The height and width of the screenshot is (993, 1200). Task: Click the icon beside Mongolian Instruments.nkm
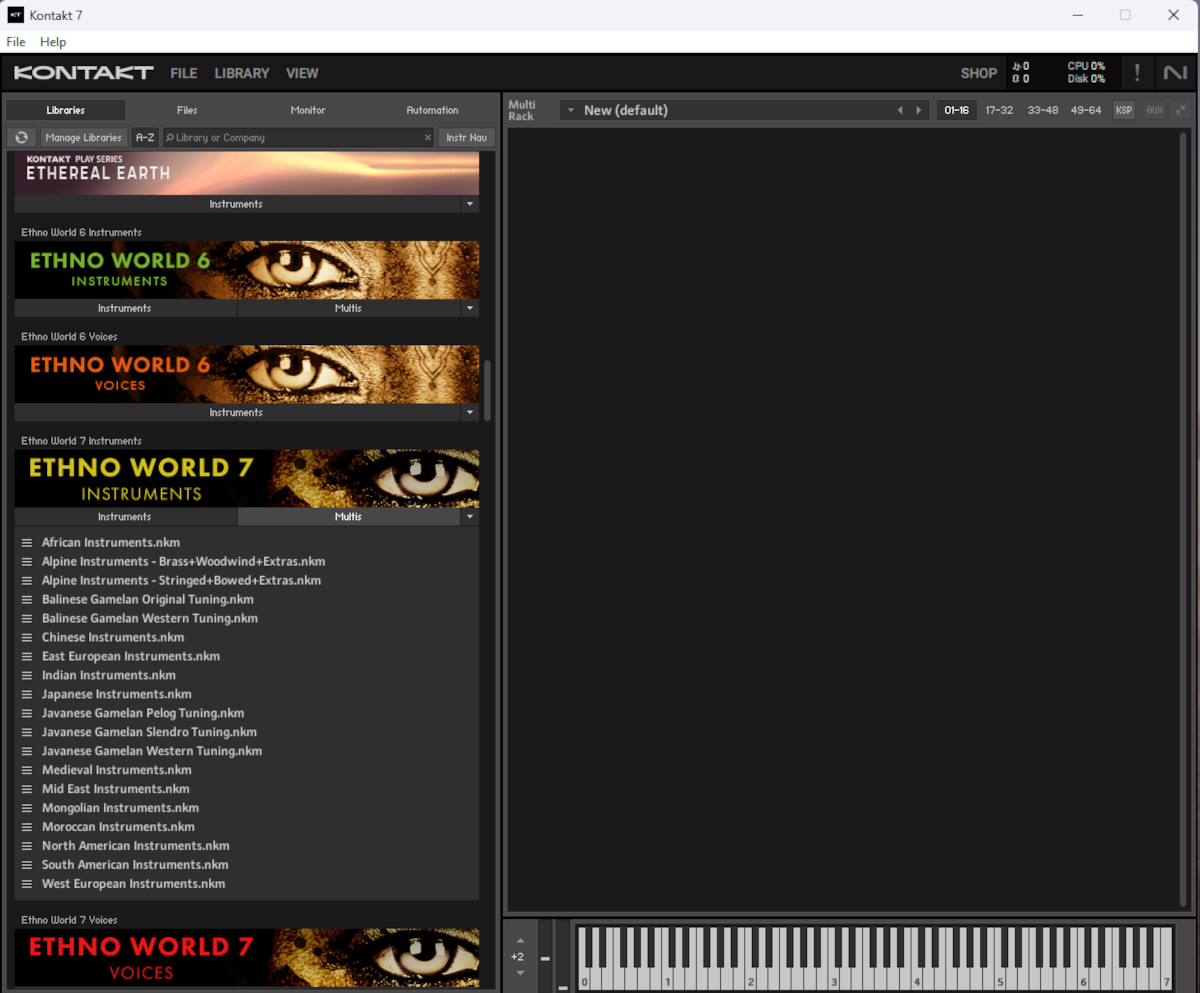pos(28,808)
